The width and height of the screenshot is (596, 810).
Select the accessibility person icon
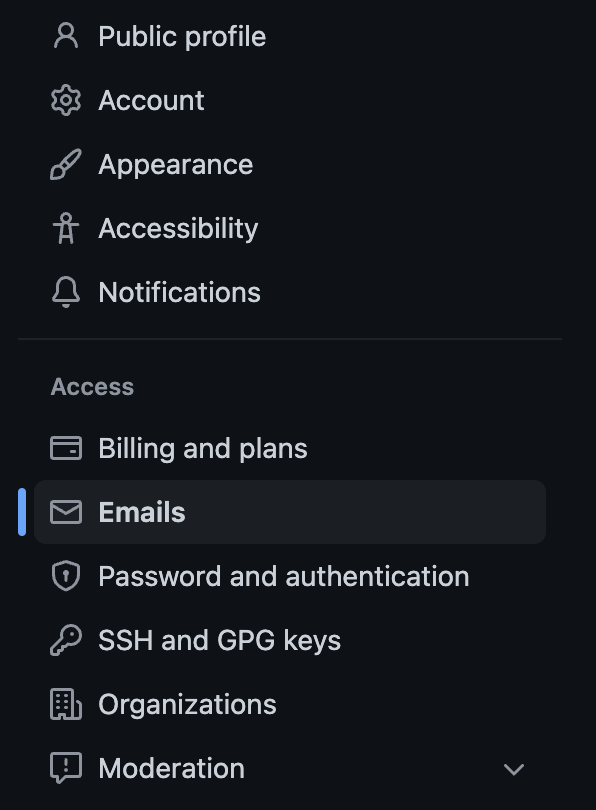66,228
